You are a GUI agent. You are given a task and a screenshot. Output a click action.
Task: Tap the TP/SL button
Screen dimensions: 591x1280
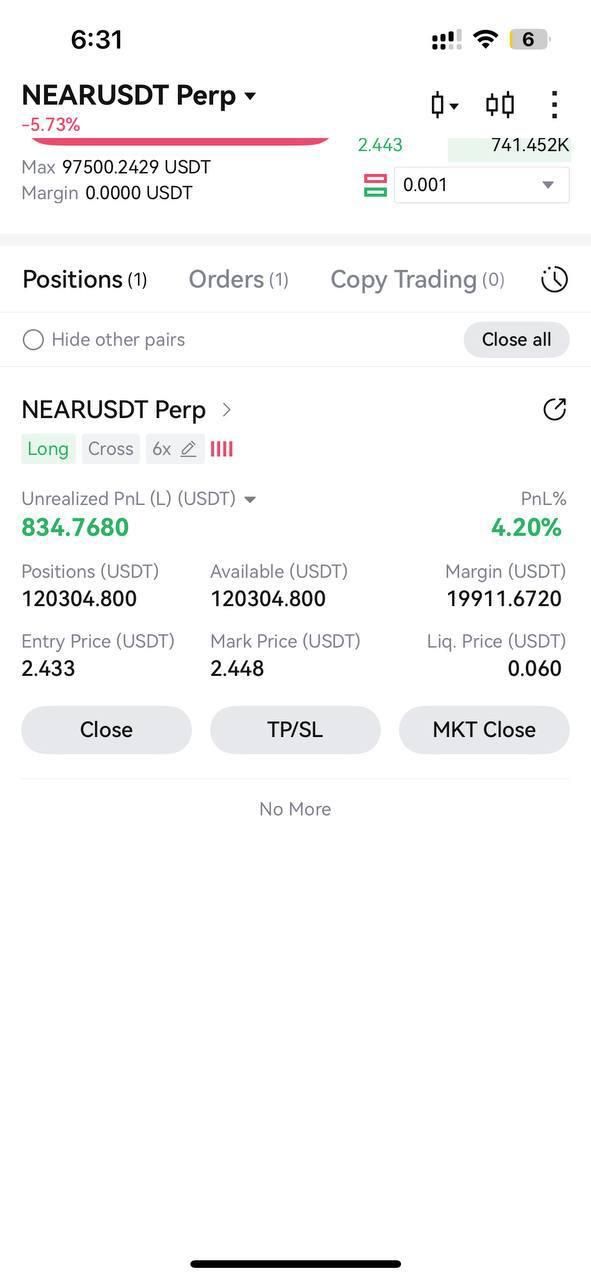[295, 730]
